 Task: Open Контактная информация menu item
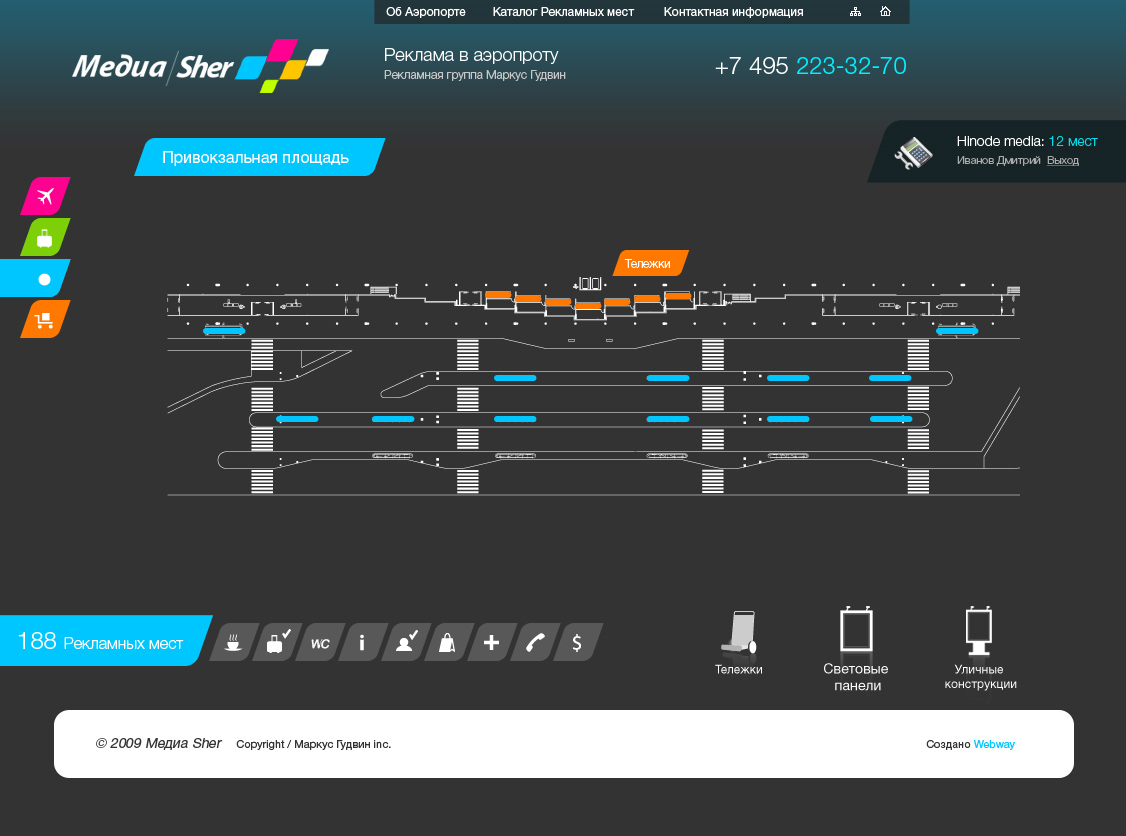[x=733, y=12]
